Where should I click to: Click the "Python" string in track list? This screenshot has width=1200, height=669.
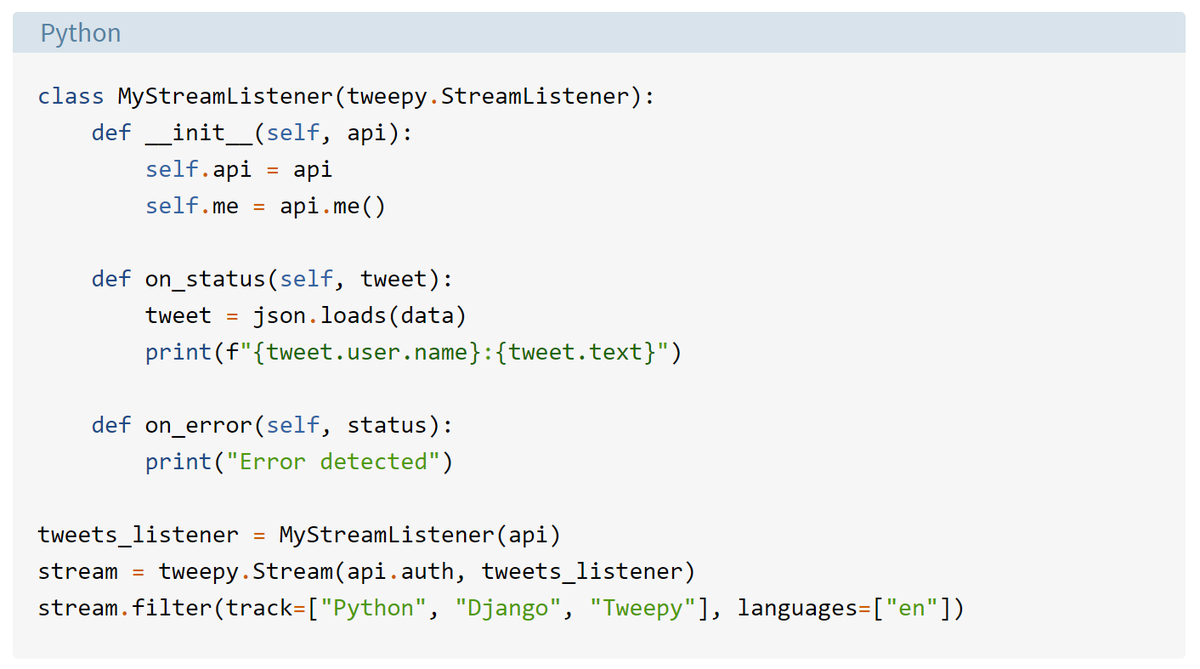tap(373, 608)
